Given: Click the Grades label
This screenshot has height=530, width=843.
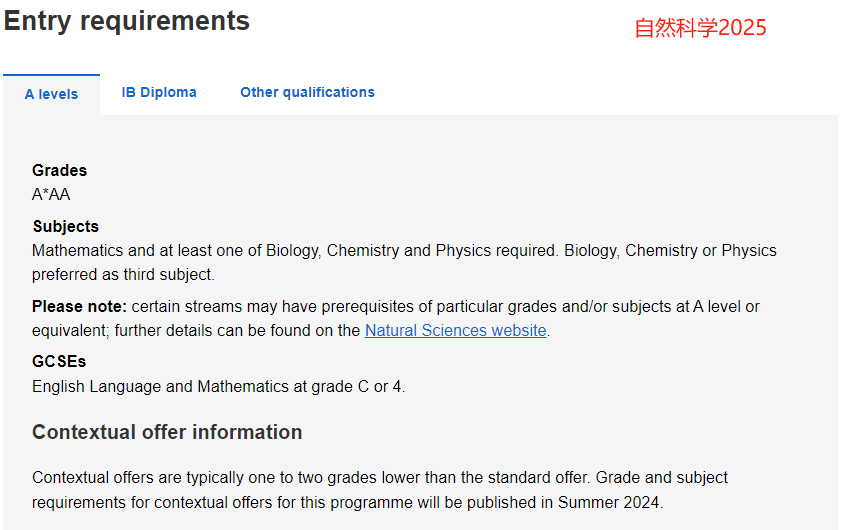Looking at the screenshot, I should [59, 170].
